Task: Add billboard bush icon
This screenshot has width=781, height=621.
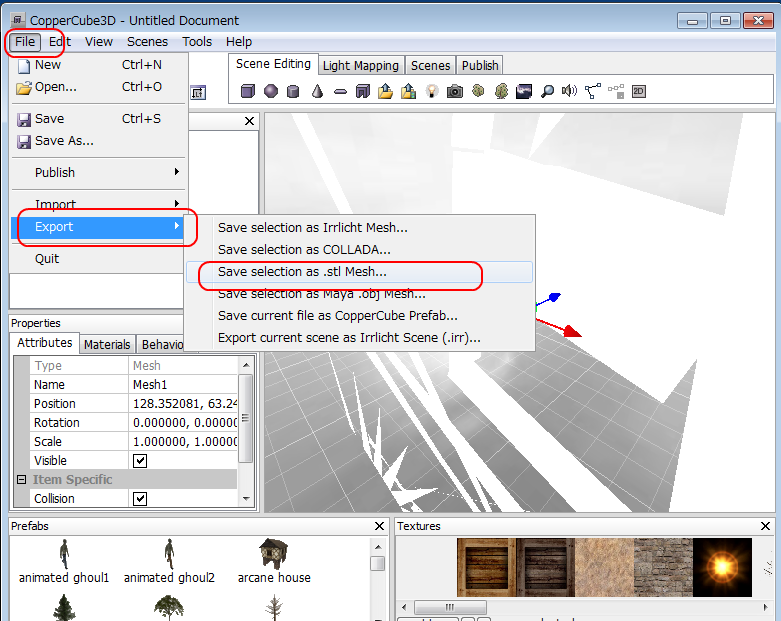Action: (x=478, y=91)
